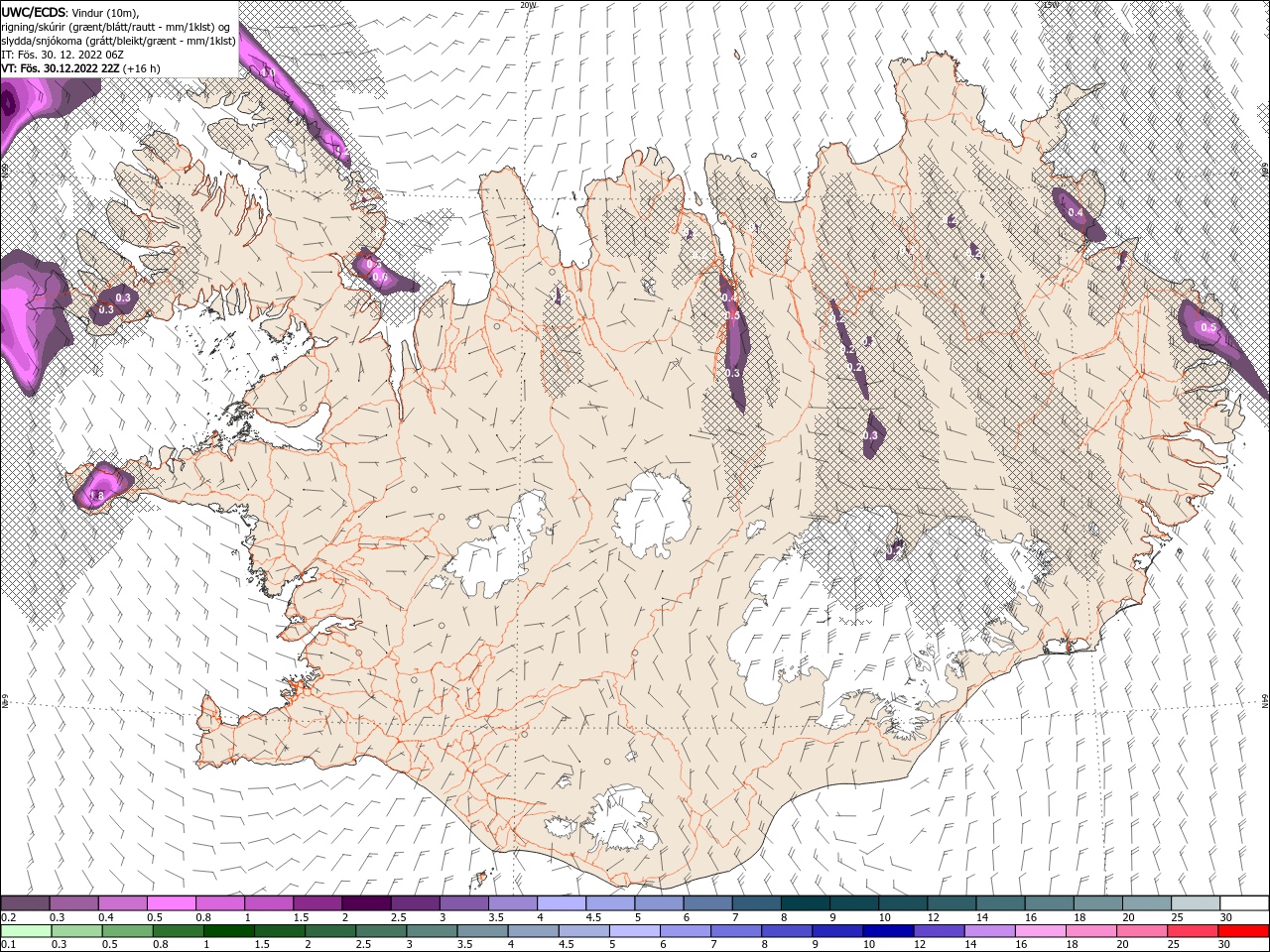The height and width of the screenshot is (952, 1270).
Task: Click the 1.0 precipitation label near the header box
Action: click(x=268, y=72)
